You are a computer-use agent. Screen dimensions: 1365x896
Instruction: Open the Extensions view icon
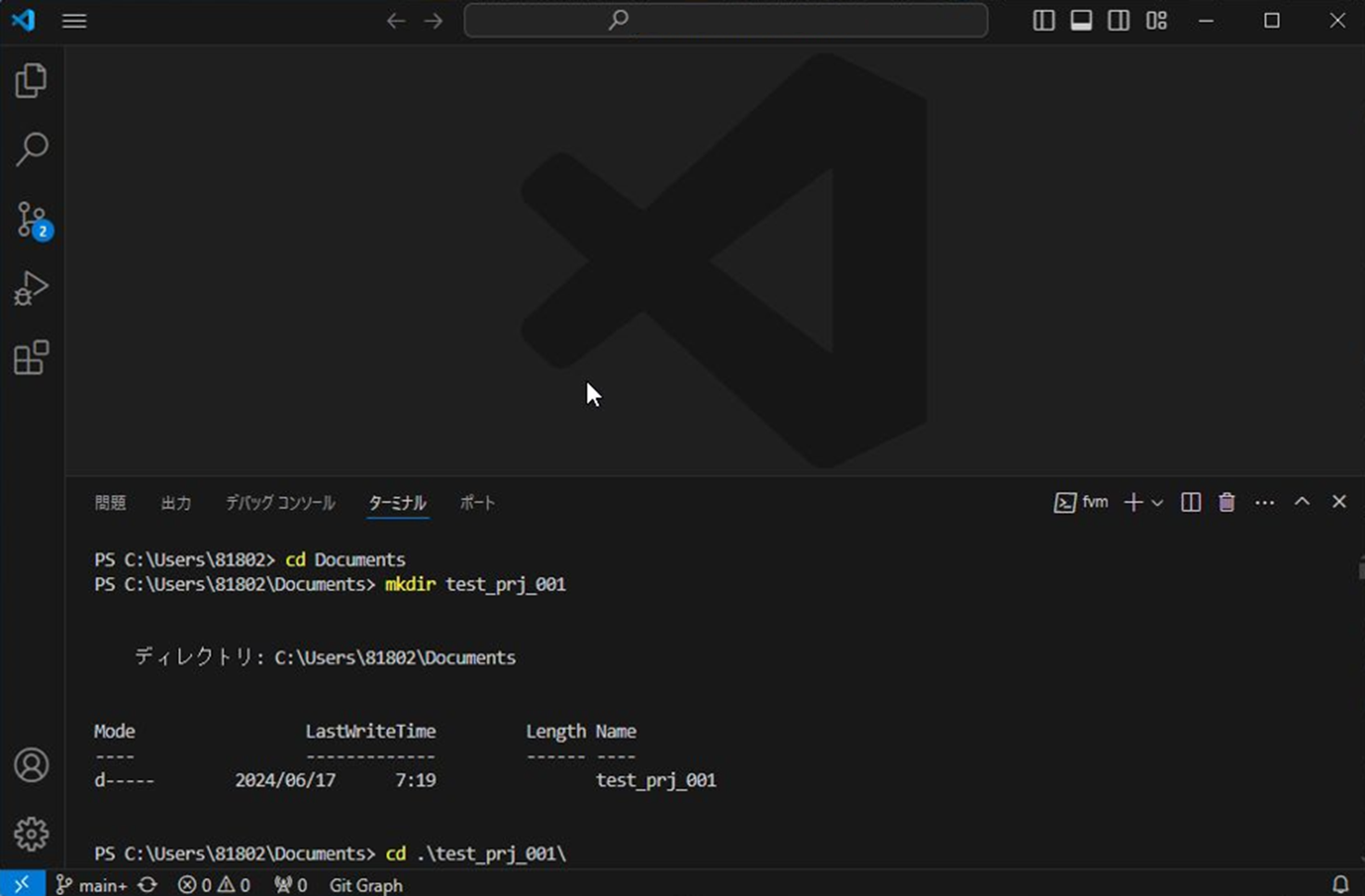point(32,358)
